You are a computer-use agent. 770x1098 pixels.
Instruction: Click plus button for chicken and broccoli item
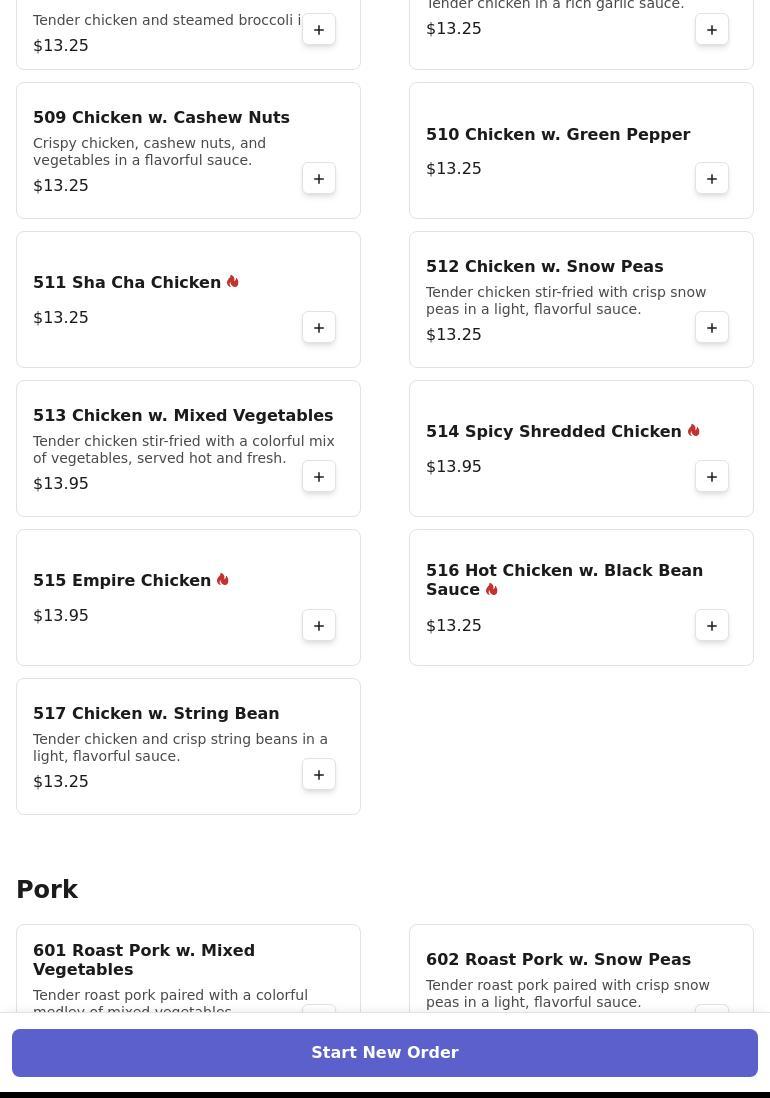click(x=318, y=29)
